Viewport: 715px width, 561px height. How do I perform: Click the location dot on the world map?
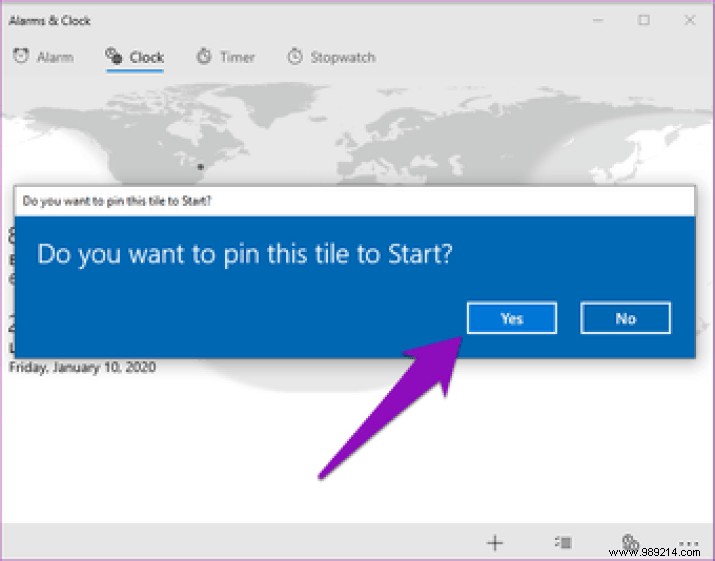pyautogui.click(x=200, y=167)
